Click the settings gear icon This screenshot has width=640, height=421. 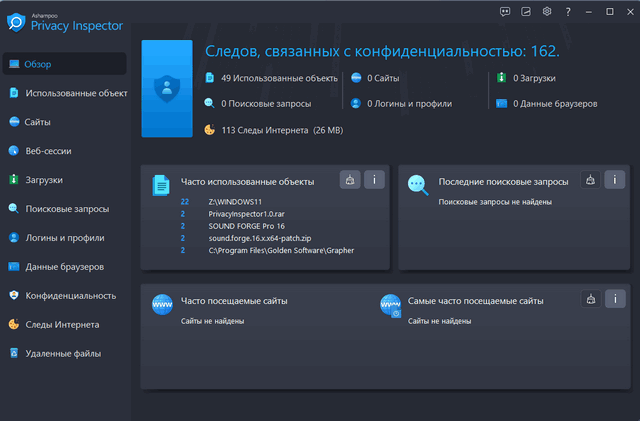point(547,11)
